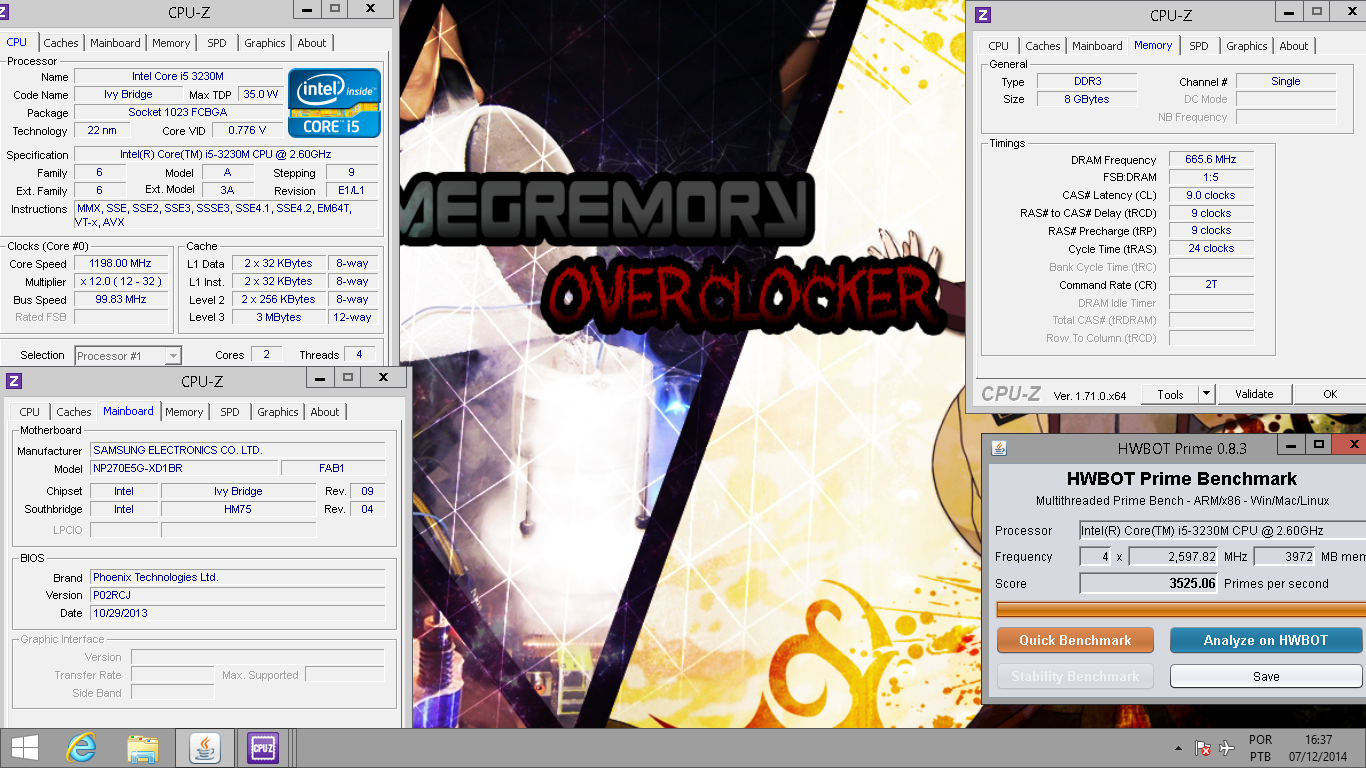Open the Tools dropdown arrow in CPU-Z
This screenshot has width=1366, height=768.
(x=1206, y=394)
